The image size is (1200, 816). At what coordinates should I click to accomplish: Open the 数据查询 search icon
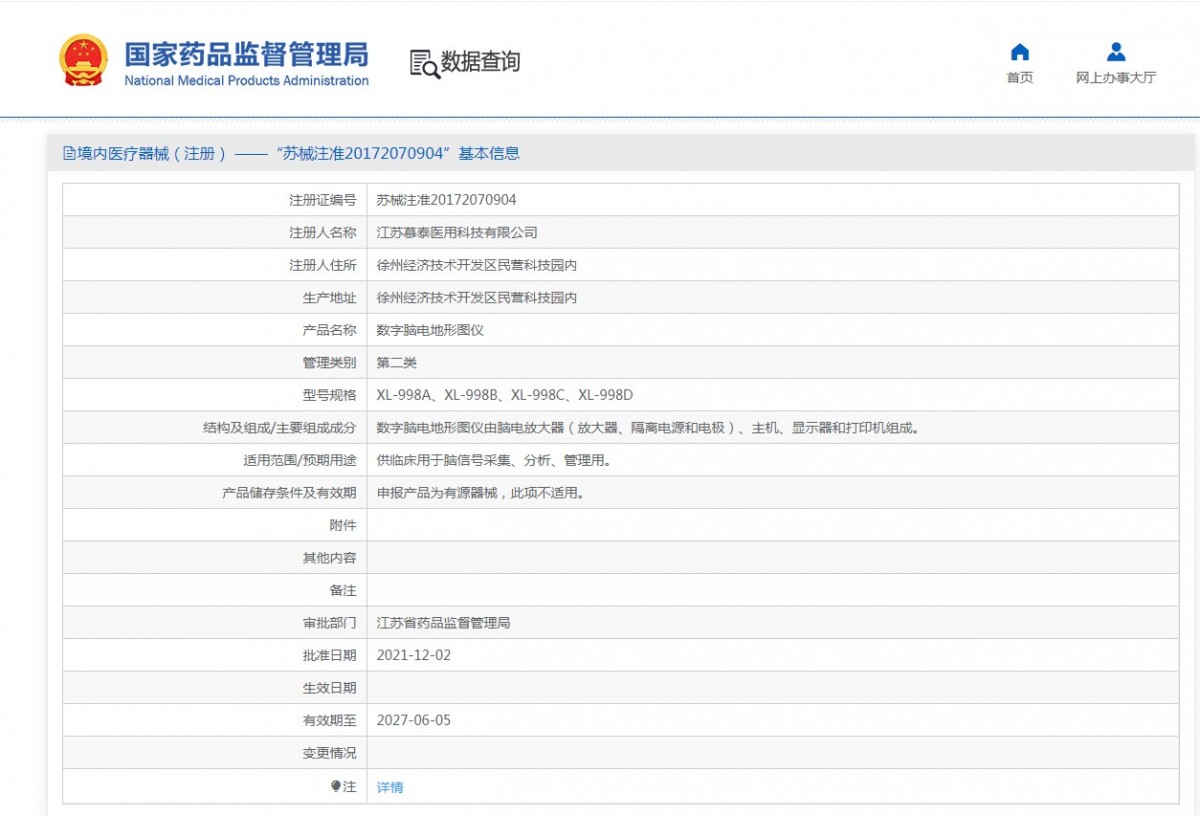pyautogui.click(x=424, y=63)
